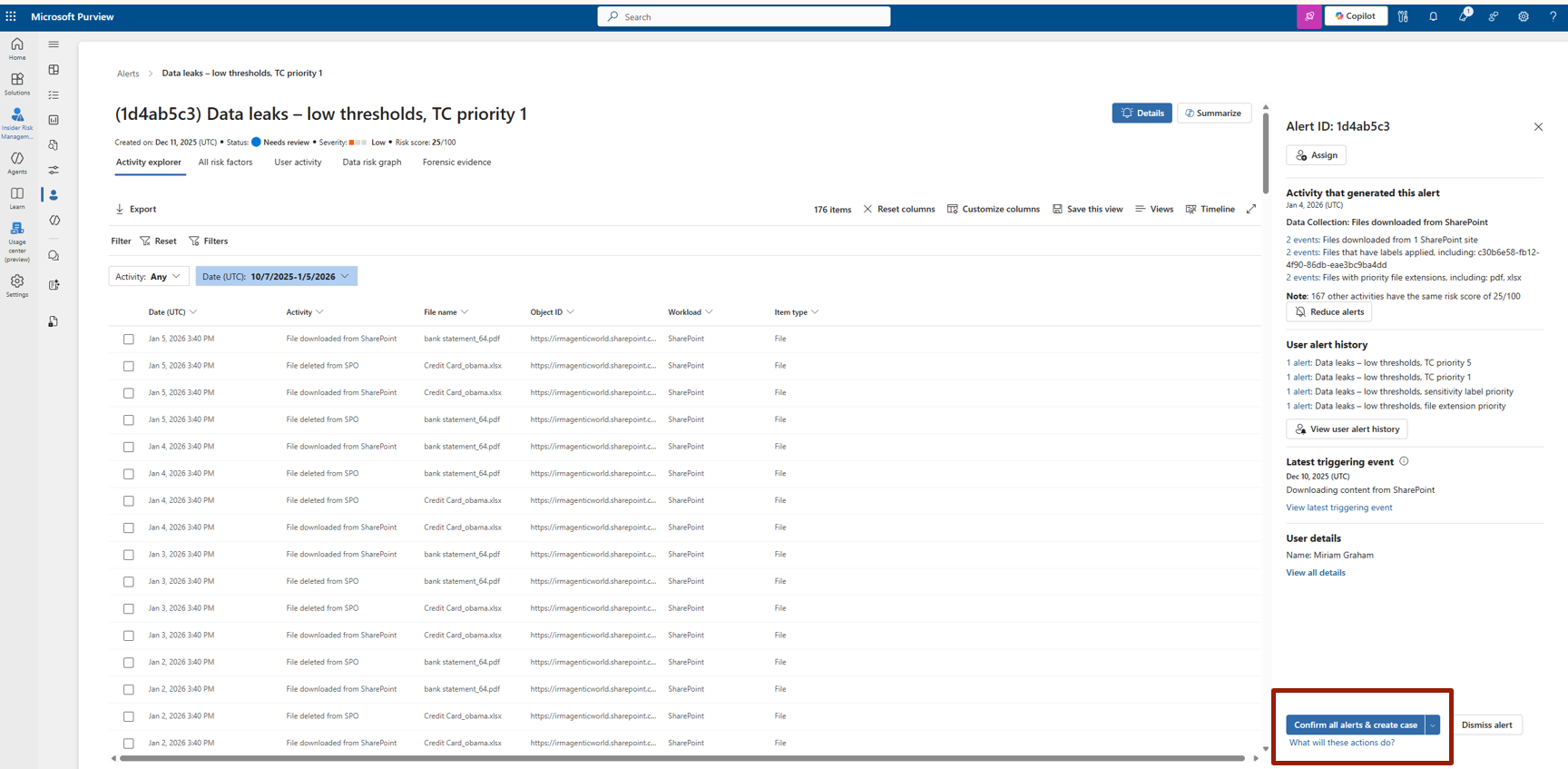
Task: Open the app launcher waffle icon
Action: coord(11,16)
